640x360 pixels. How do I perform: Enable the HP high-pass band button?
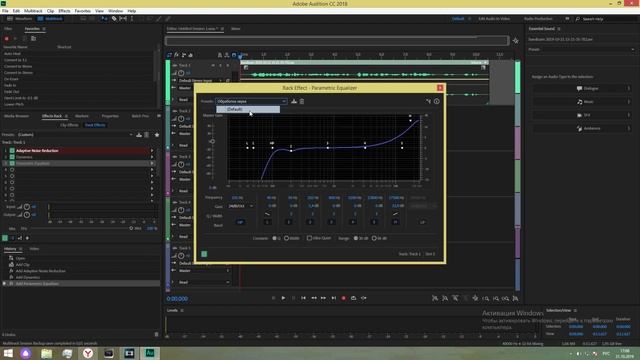(x=240, y=222)
